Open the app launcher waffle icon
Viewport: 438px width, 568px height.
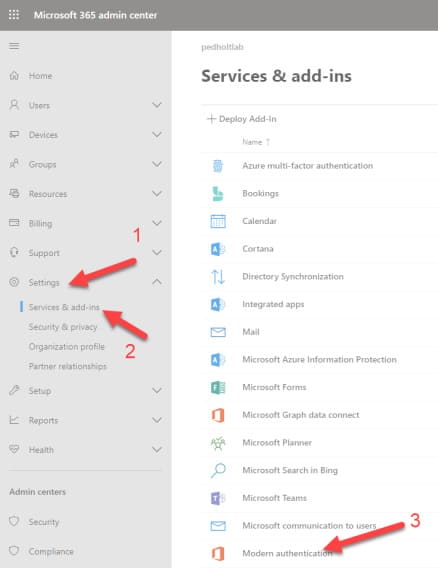click(14, 15)
